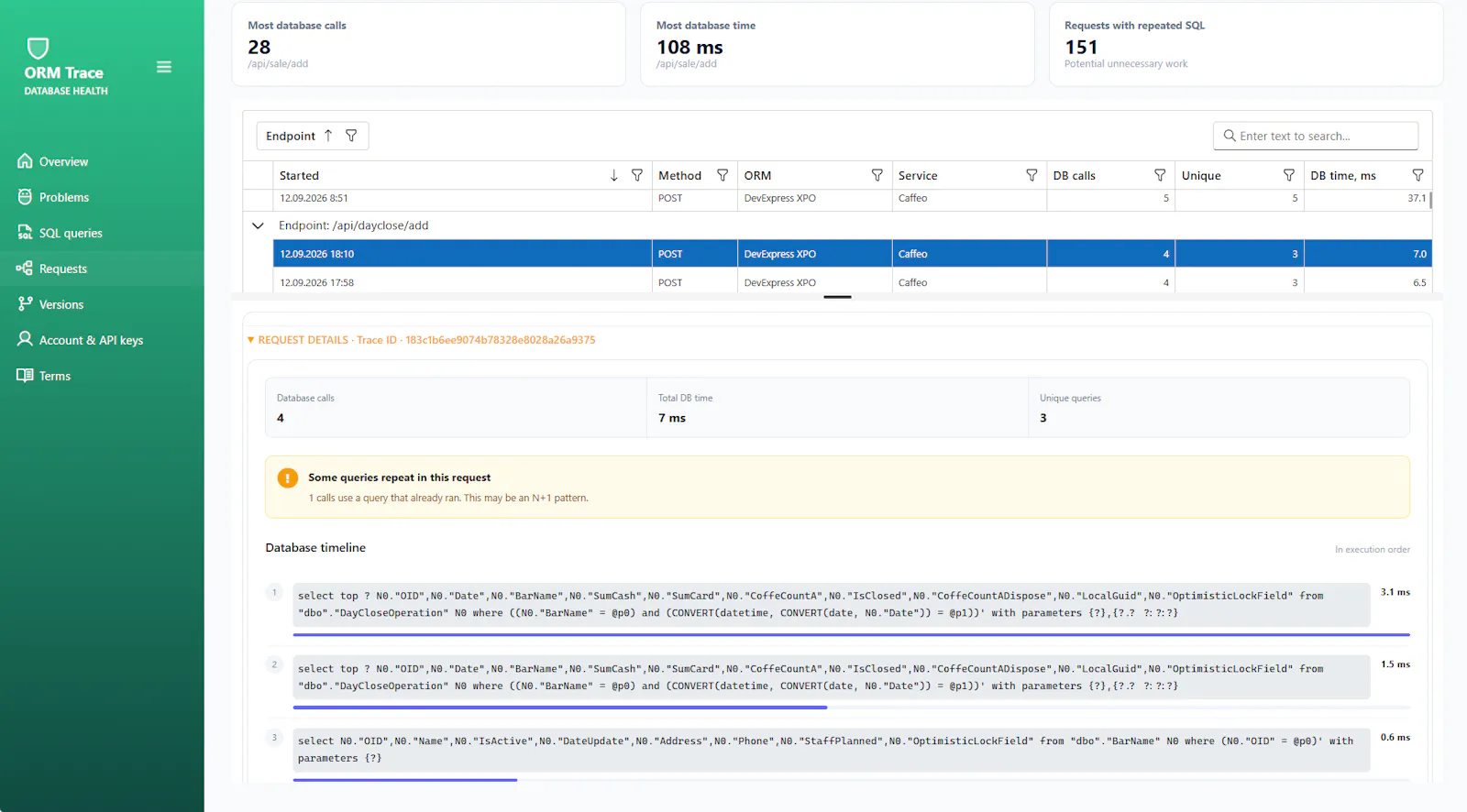This screenshot has height=812, width=1467.
Task: Click the Requests nodes icon
Action: [x=25, y=268]
